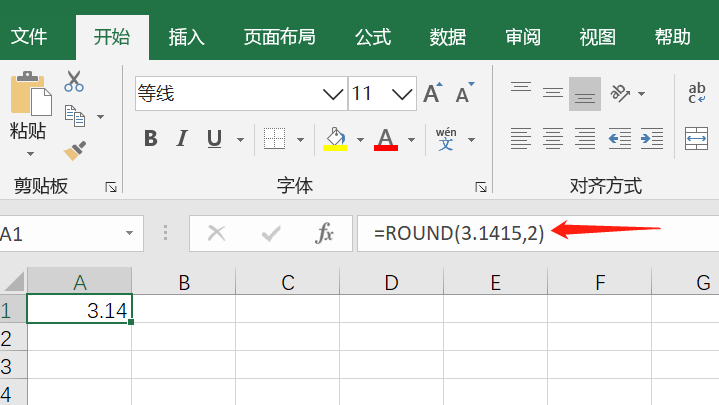Set bottom vertical alignment
The height and width of the screenshot is (405, 719).
(585, 94)
